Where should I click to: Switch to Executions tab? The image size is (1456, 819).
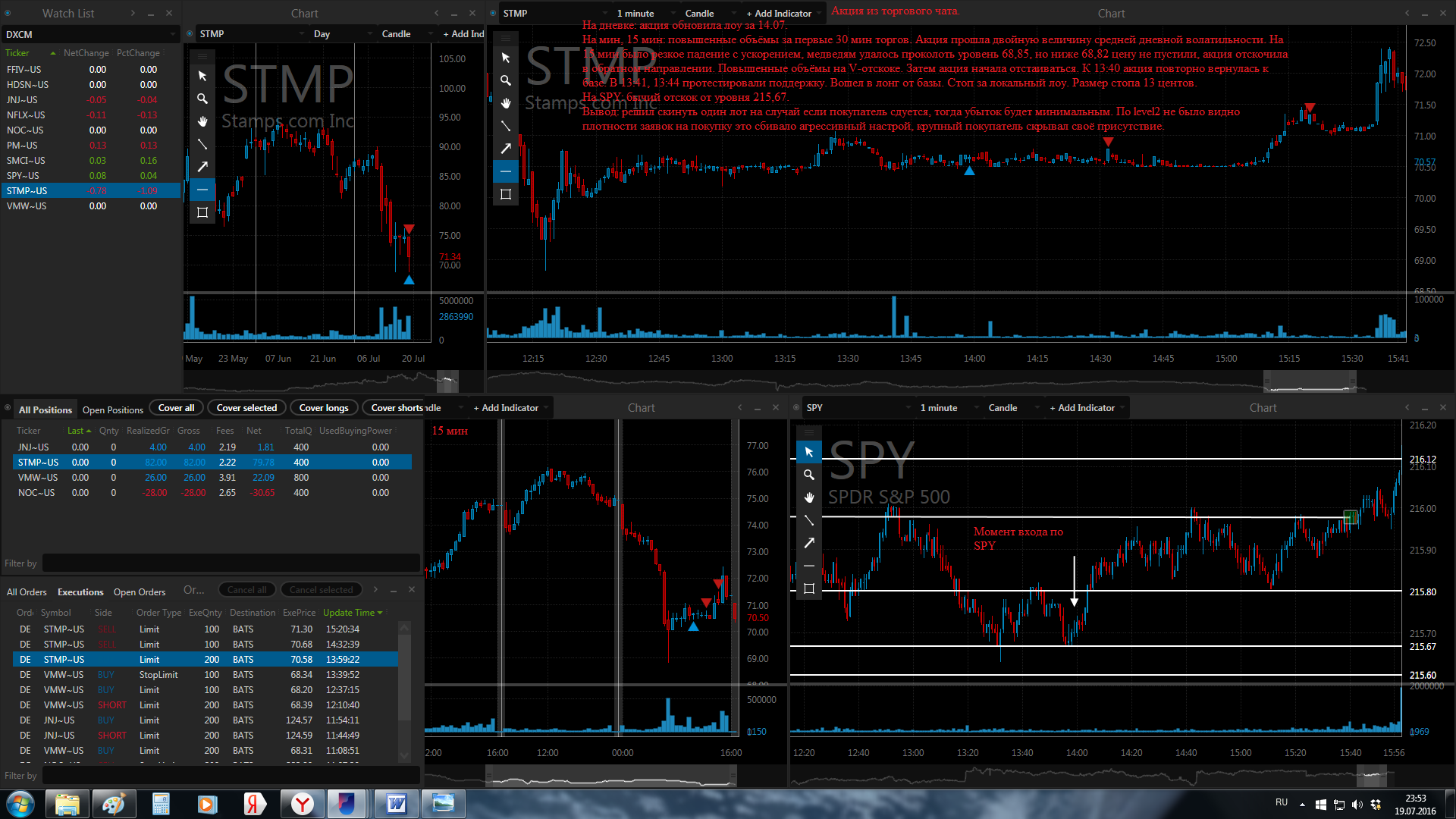click(x=80, y=591)
